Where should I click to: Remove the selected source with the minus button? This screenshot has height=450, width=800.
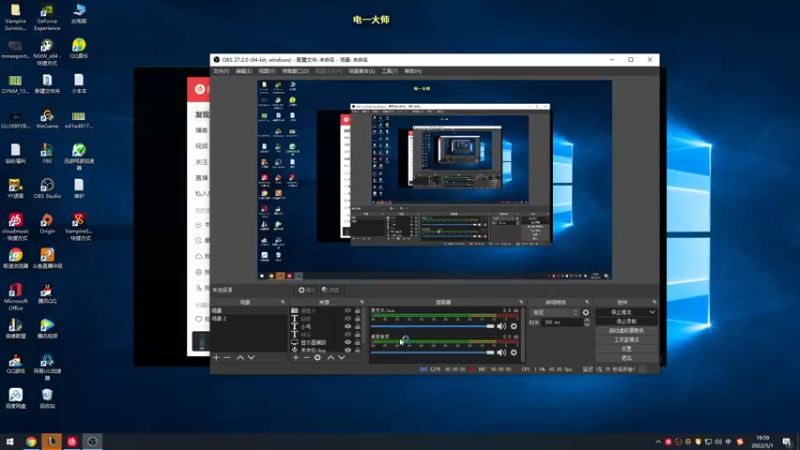[306, 358]
